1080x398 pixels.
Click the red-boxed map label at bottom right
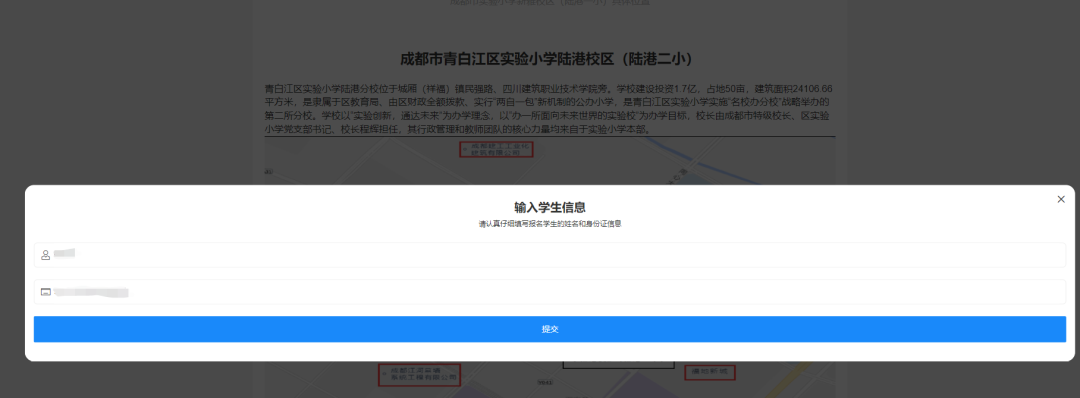pyautogui.click(x=709, y=373)
